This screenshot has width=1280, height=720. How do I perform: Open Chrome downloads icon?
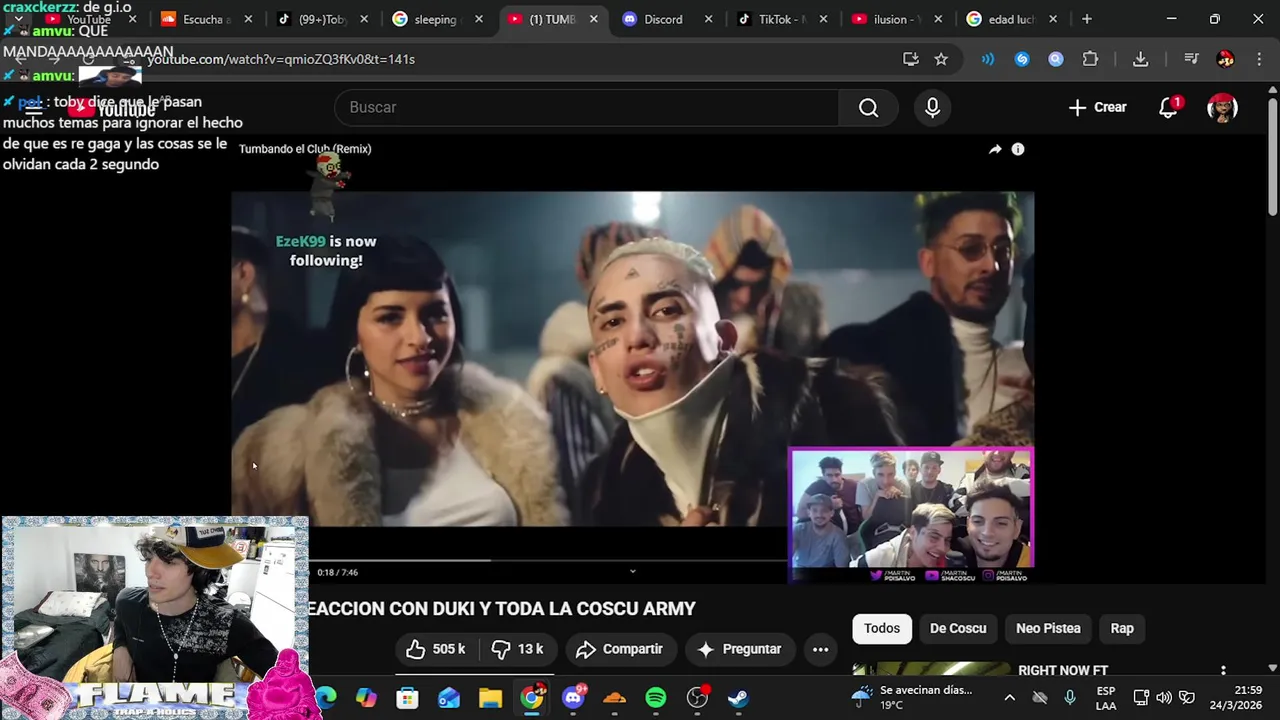pos(1140,59)
